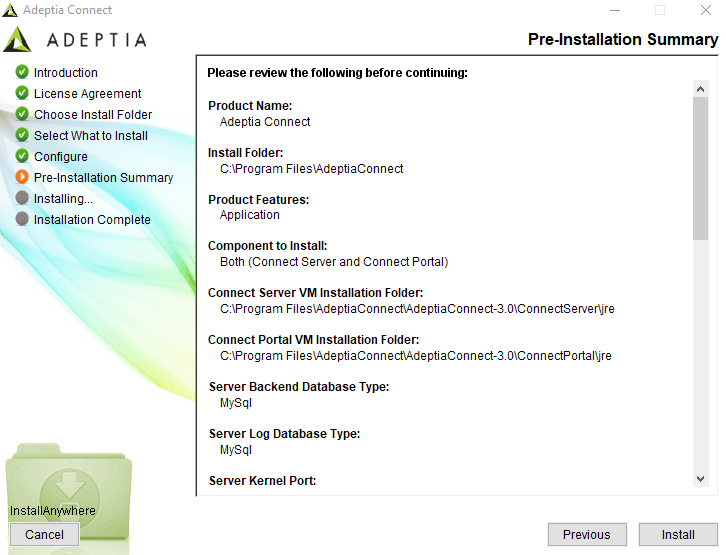Select the Pre-Installation Summary step label
The width and height of the screenshot is (726, 555).
point(103,178)
